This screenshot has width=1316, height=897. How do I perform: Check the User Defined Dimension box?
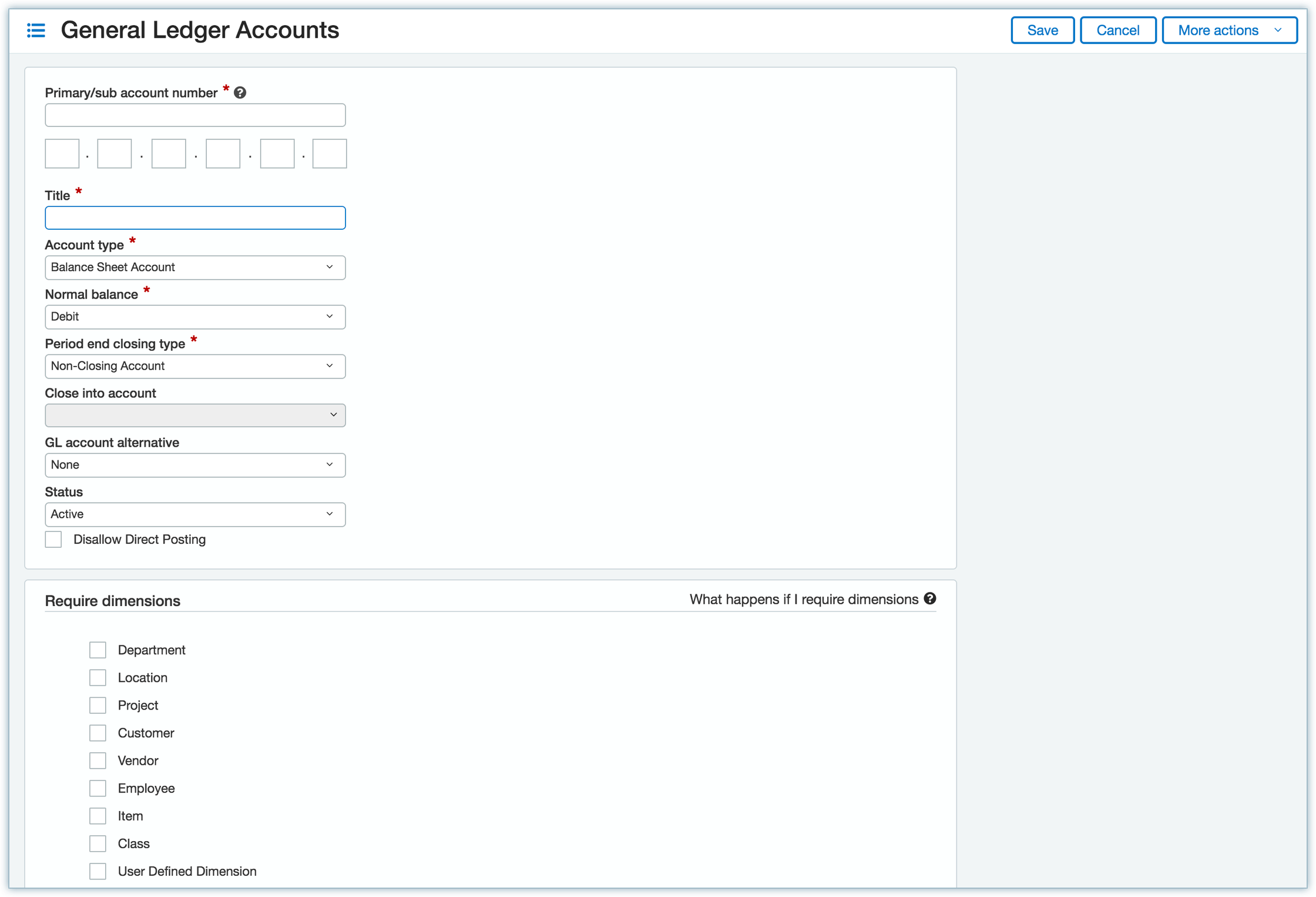[98, 871]
